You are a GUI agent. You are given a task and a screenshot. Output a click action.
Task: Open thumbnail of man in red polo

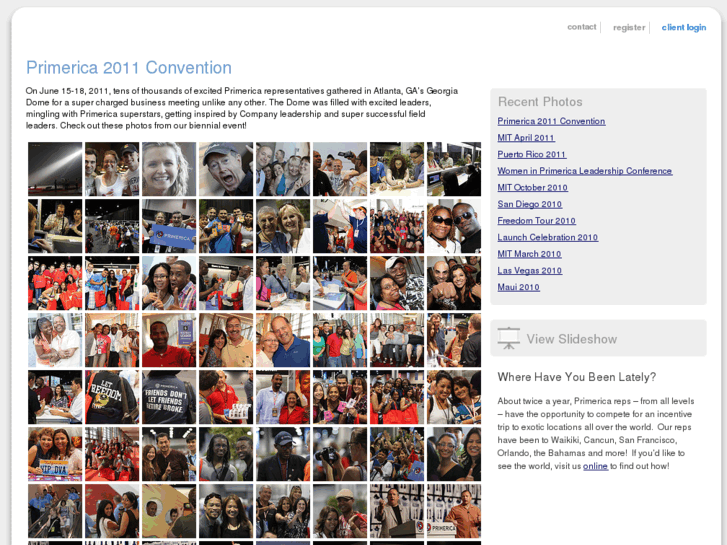coord(169,340)
